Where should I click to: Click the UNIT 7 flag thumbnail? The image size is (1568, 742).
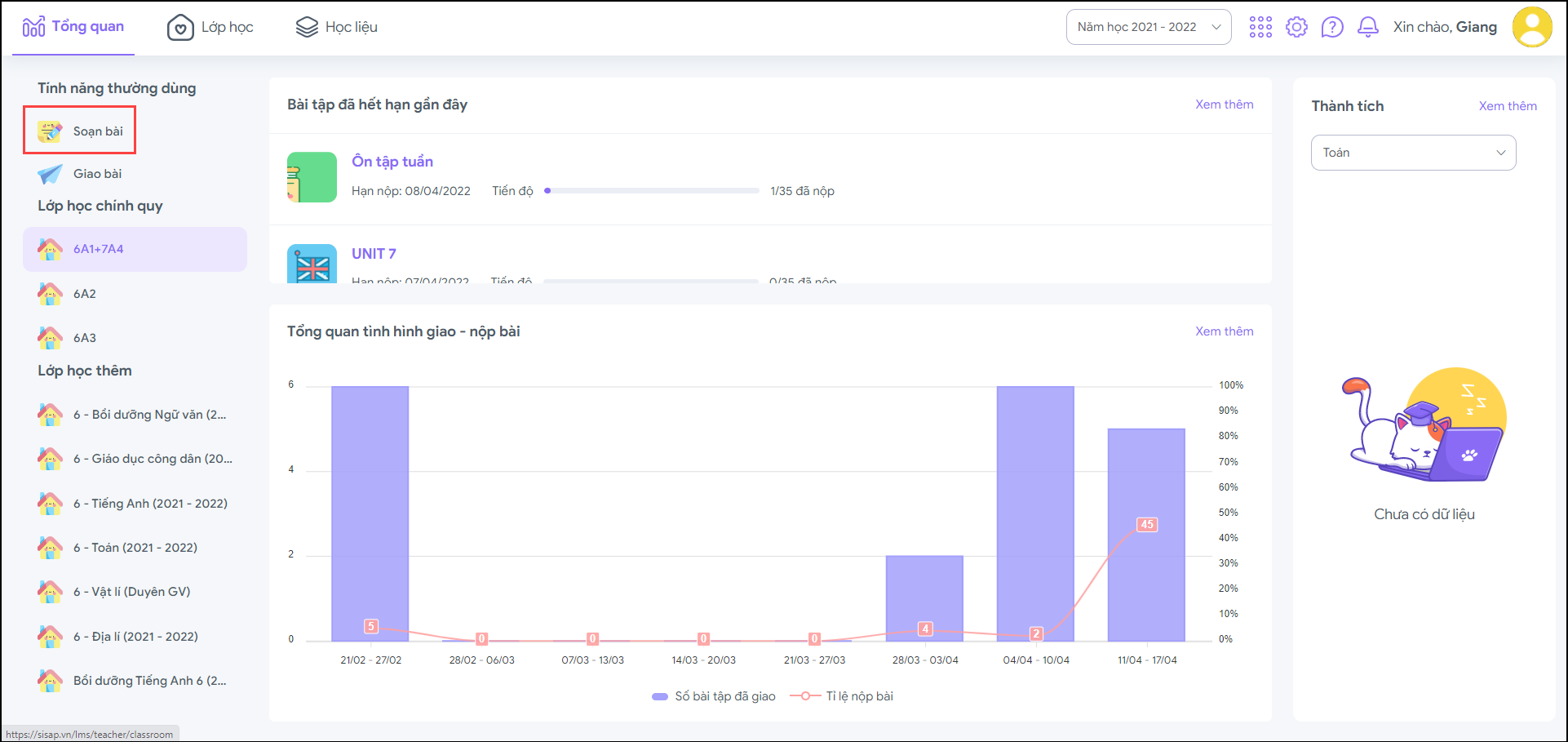pyautogui.click(x=312, y=264)
